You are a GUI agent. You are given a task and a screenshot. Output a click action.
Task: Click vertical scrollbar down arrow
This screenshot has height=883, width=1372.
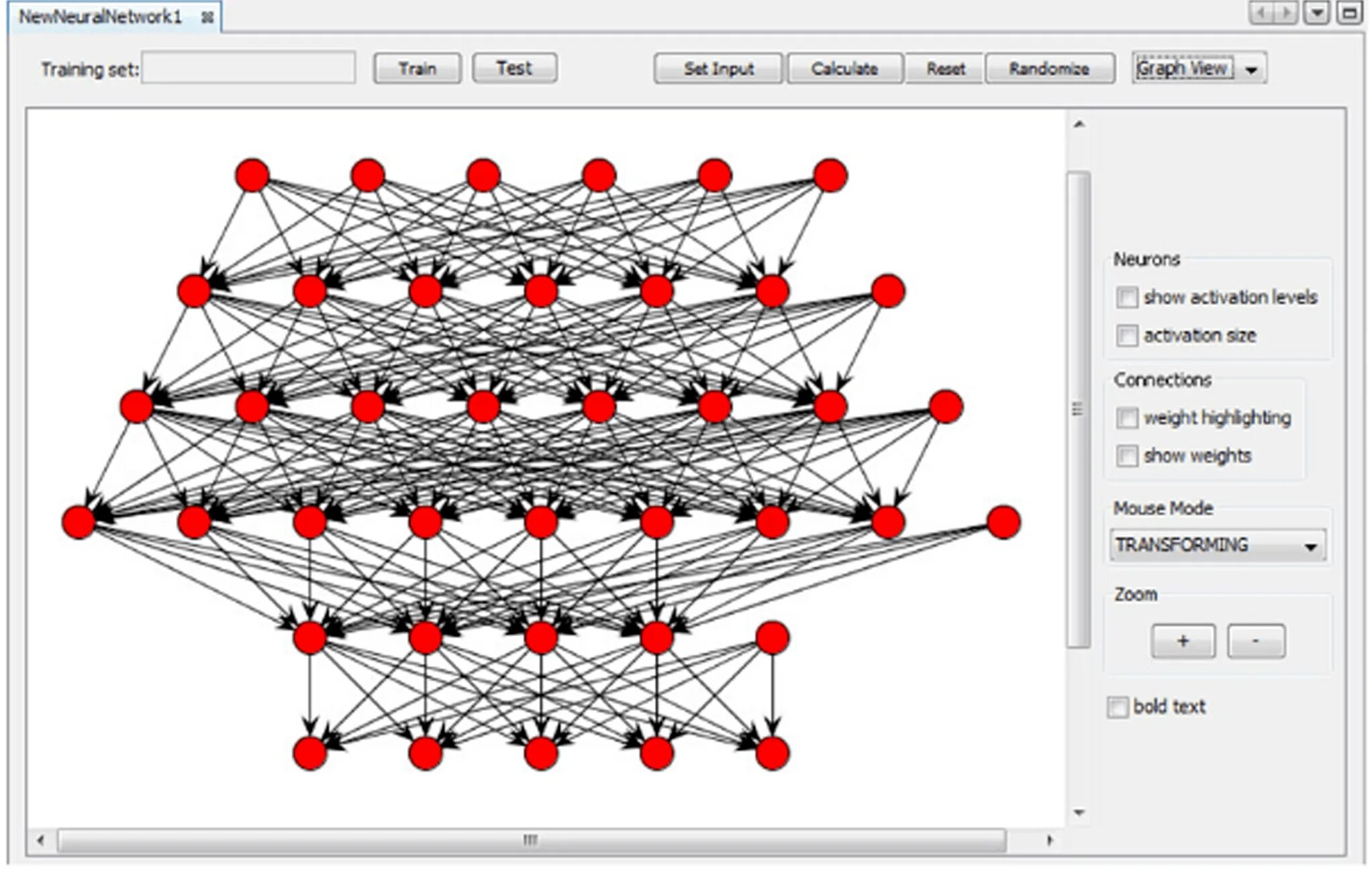[1079, 813]
